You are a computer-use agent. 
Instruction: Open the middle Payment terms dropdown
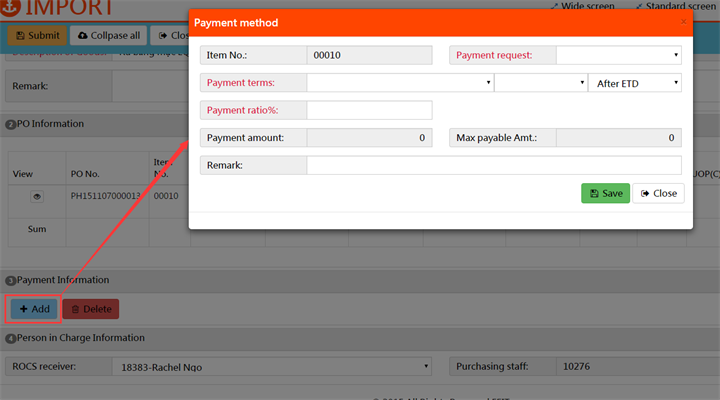point(540,83)
